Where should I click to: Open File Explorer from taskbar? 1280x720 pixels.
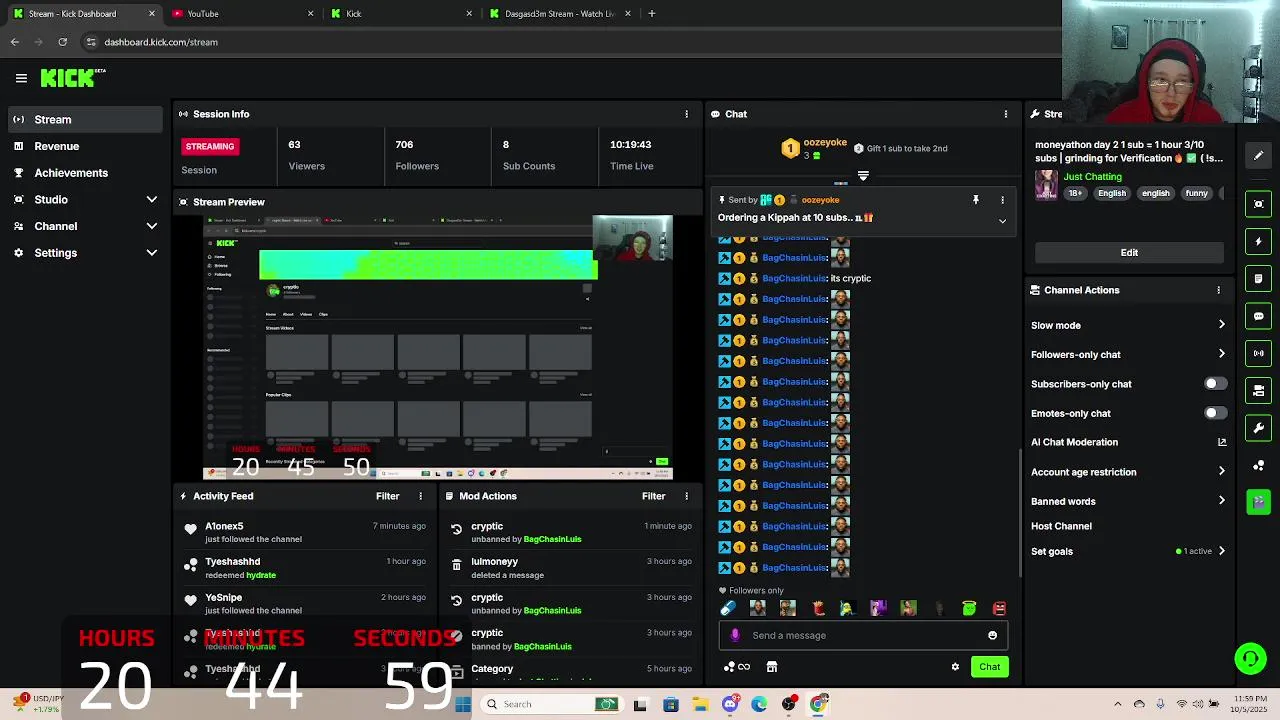[x=700, y=704]
